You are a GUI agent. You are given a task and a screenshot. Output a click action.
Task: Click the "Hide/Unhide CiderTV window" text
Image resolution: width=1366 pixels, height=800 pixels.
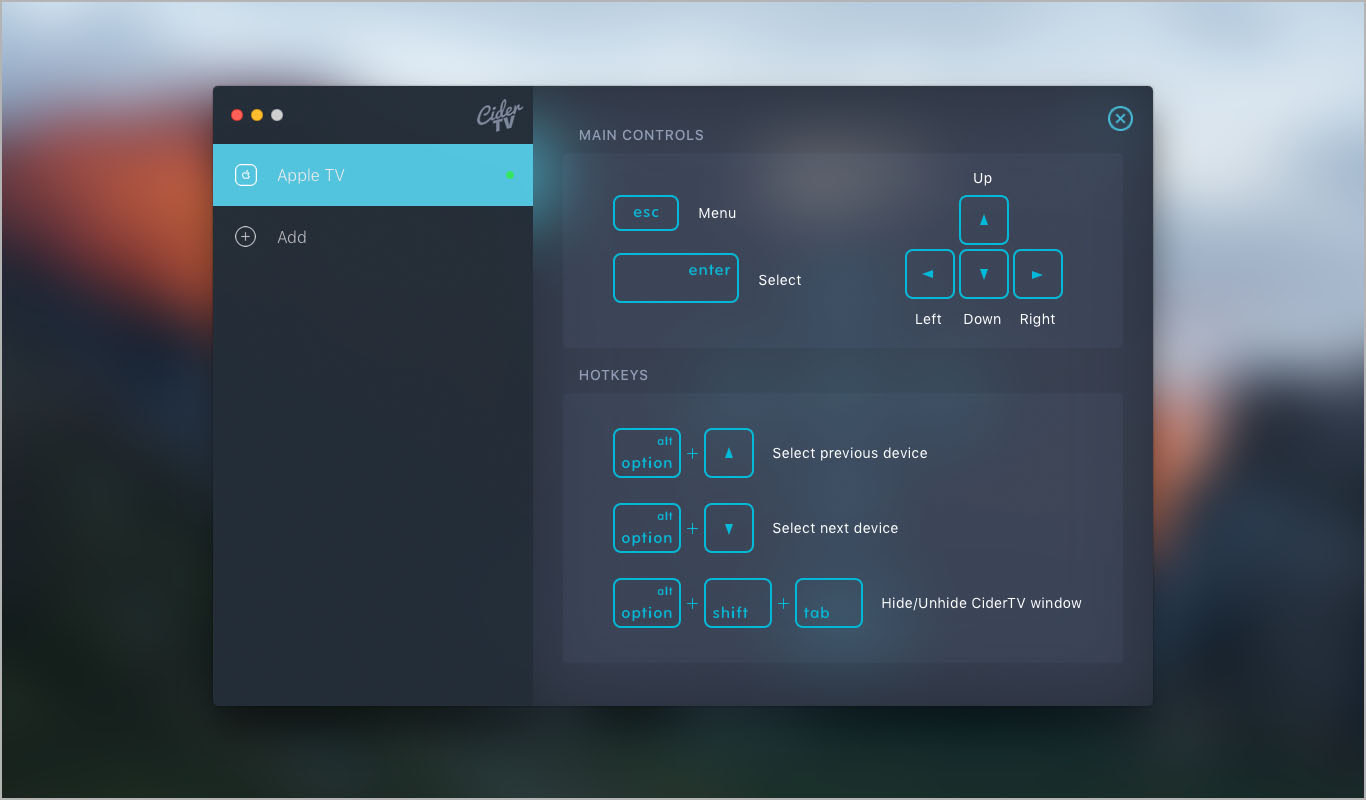[x=981, y=603]
